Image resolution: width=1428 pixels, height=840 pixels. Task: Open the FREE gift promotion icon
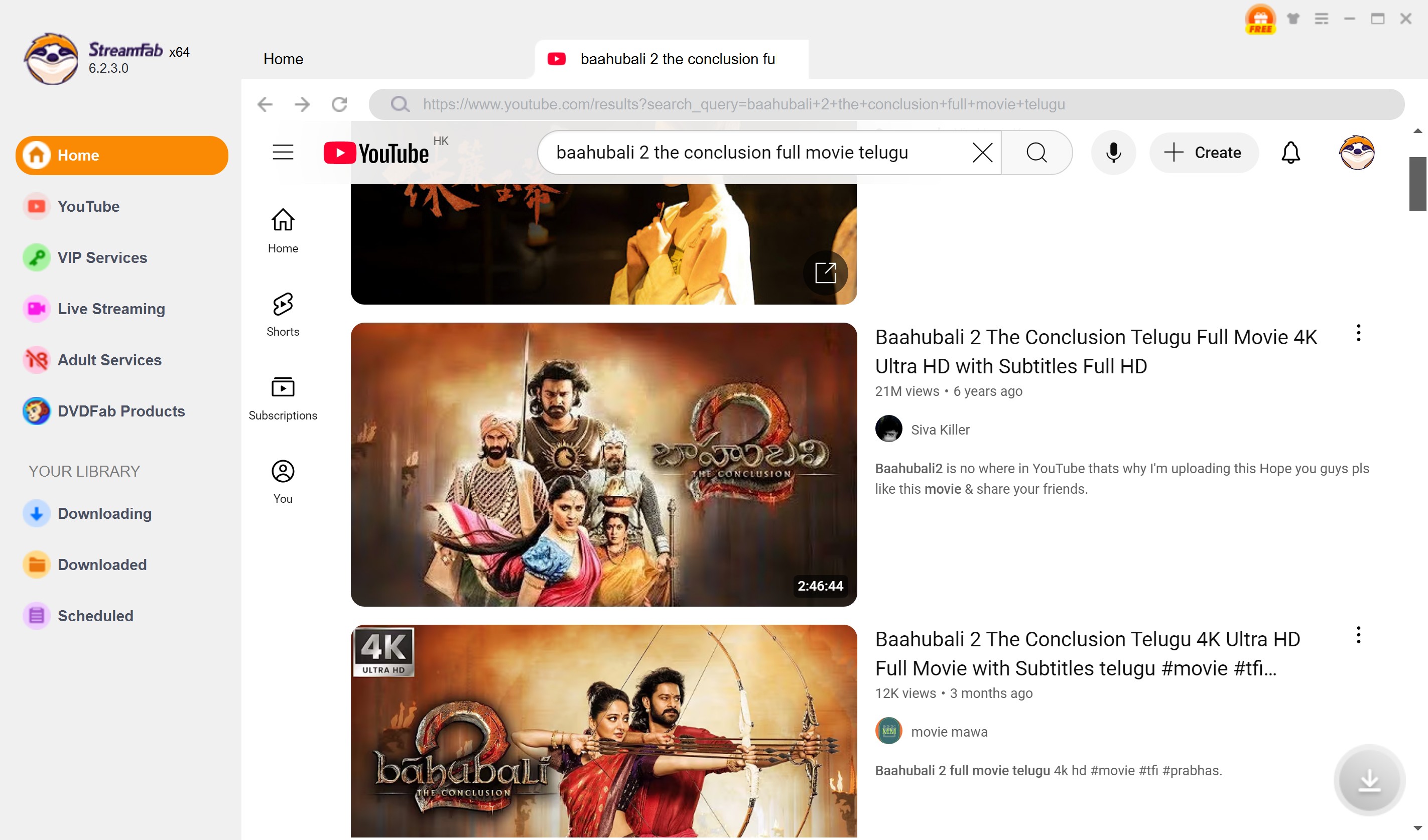click(1260, 19)
